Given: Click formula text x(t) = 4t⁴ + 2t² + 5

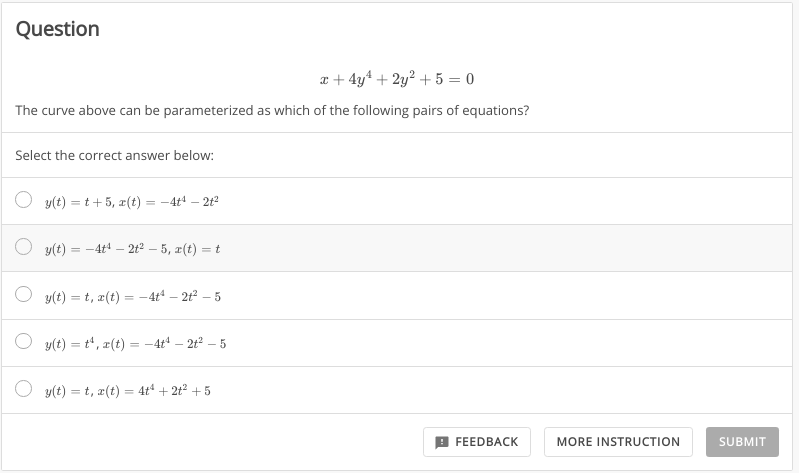Looking at the screenshot, I should tap(127, 391).
